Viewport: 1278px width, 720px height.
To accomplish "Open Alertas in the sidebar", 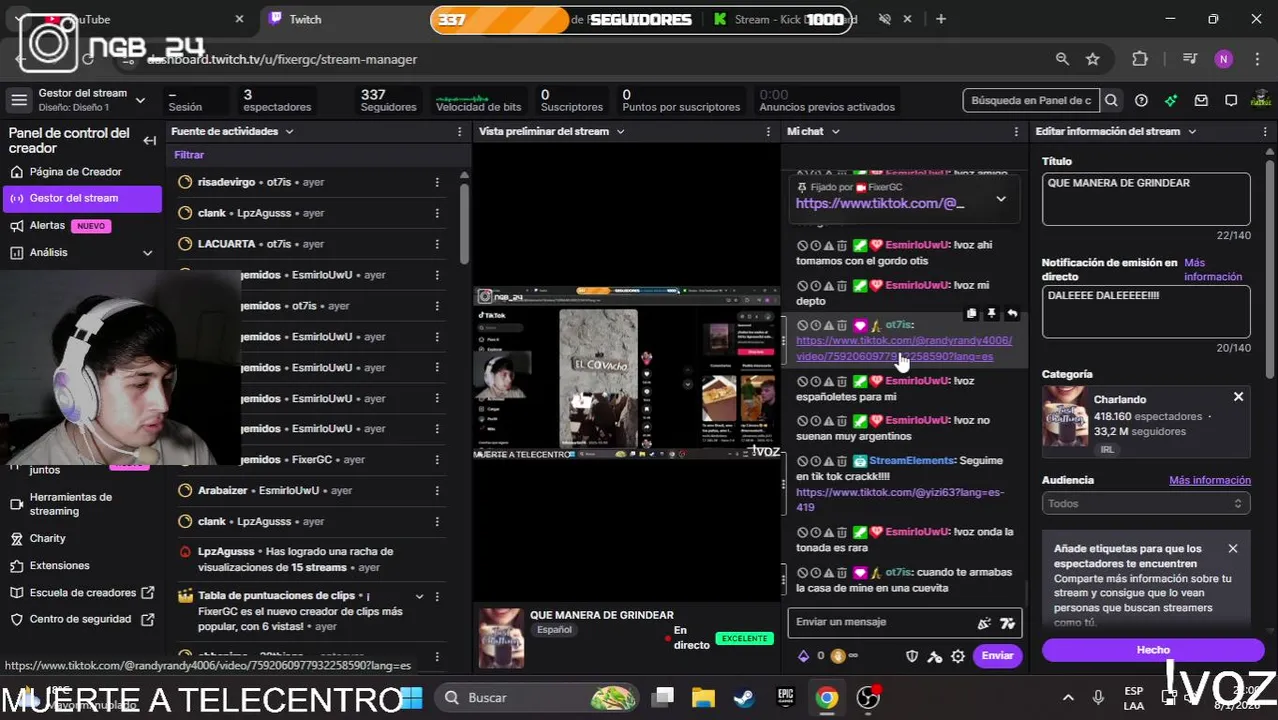I will pyautogui.click(x=47, y=226).
